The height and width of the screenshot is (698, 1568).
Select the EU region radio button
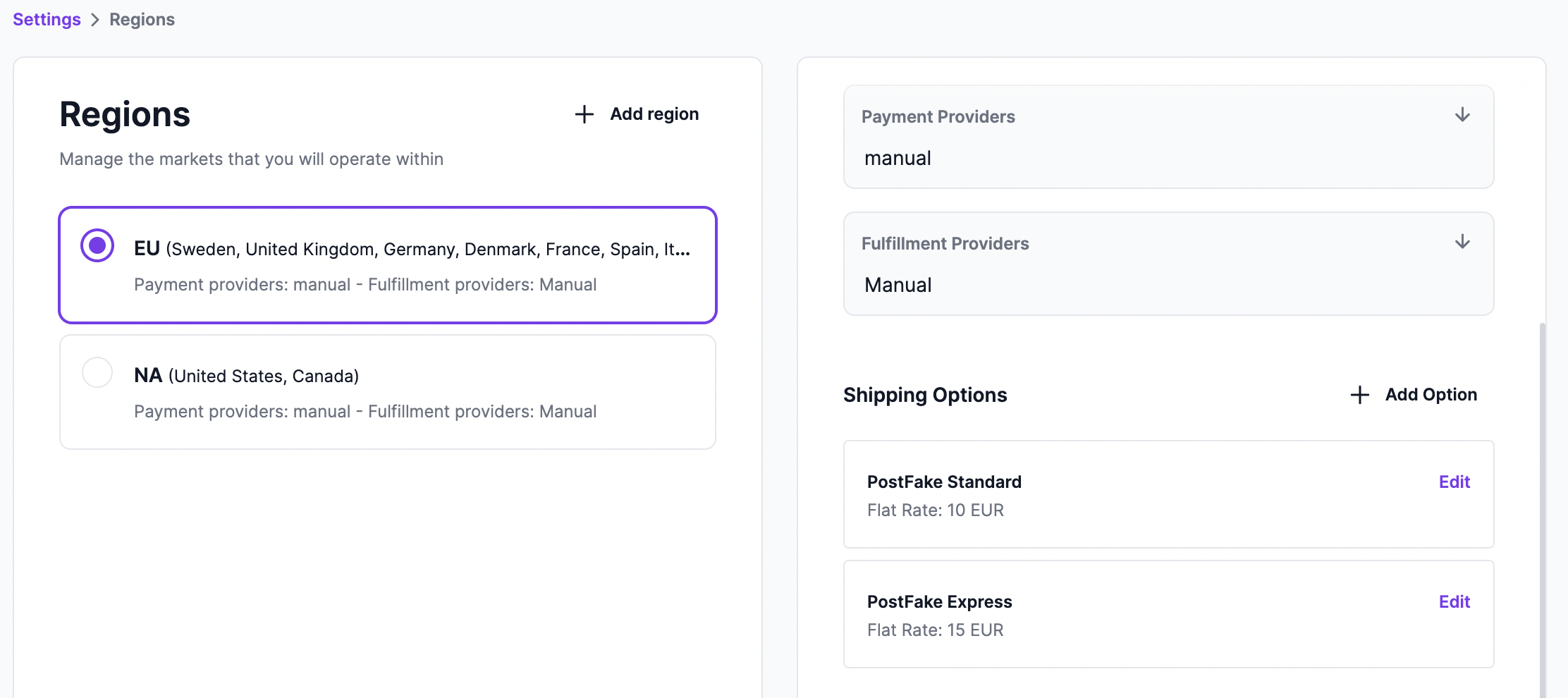[97, 245]
